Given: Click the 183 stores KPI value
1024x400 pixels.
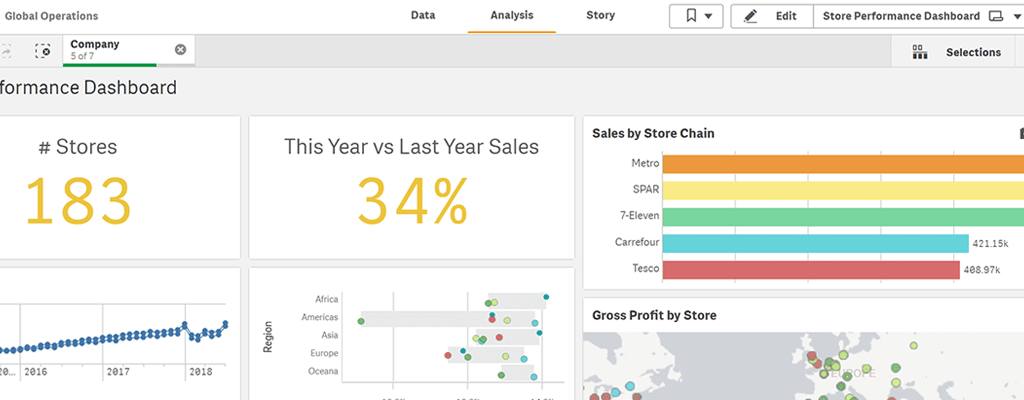Looking at the screenshot, I should 78,200.
